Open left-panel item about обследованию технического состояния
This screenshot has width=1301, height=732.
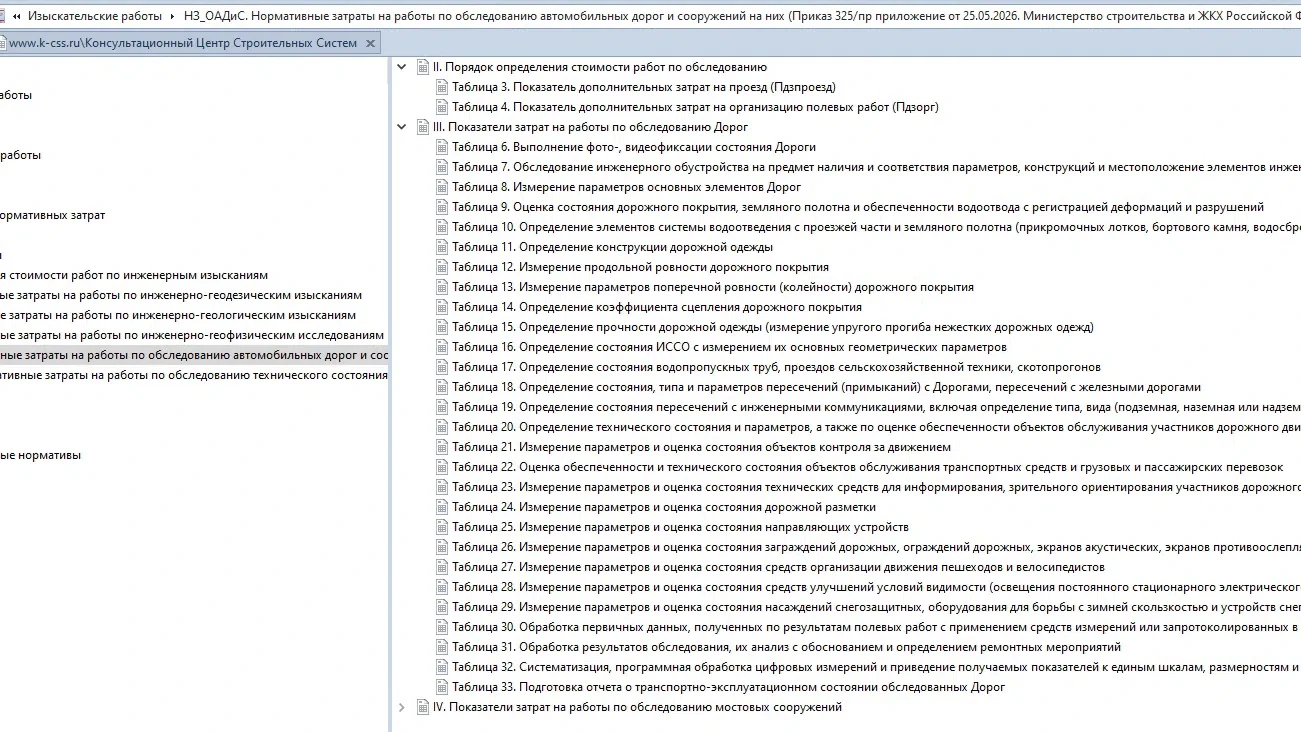194,375
